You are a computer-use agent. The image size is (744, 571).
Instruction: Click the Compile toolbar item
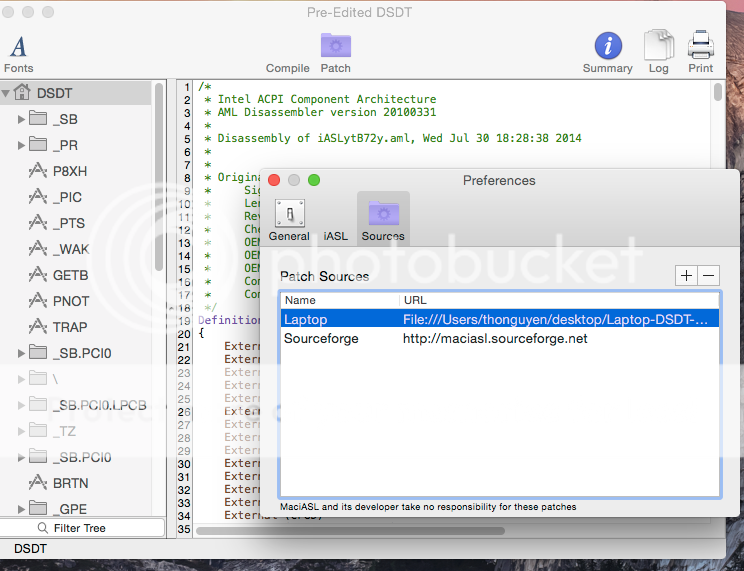click(287, 68)
